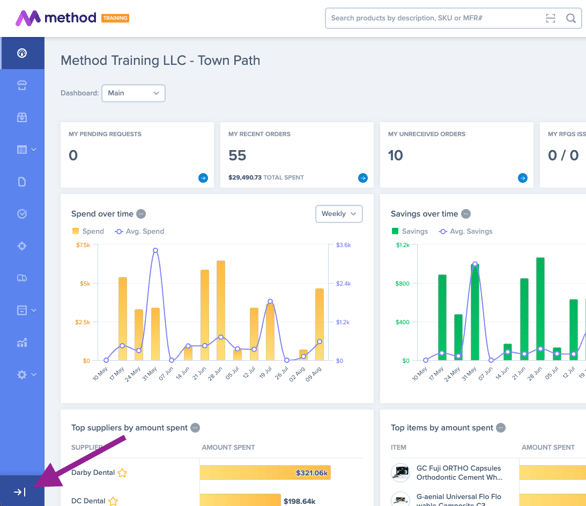Open G-aenial Universal Flo item

pyautogui.click(x=459, y=499)
